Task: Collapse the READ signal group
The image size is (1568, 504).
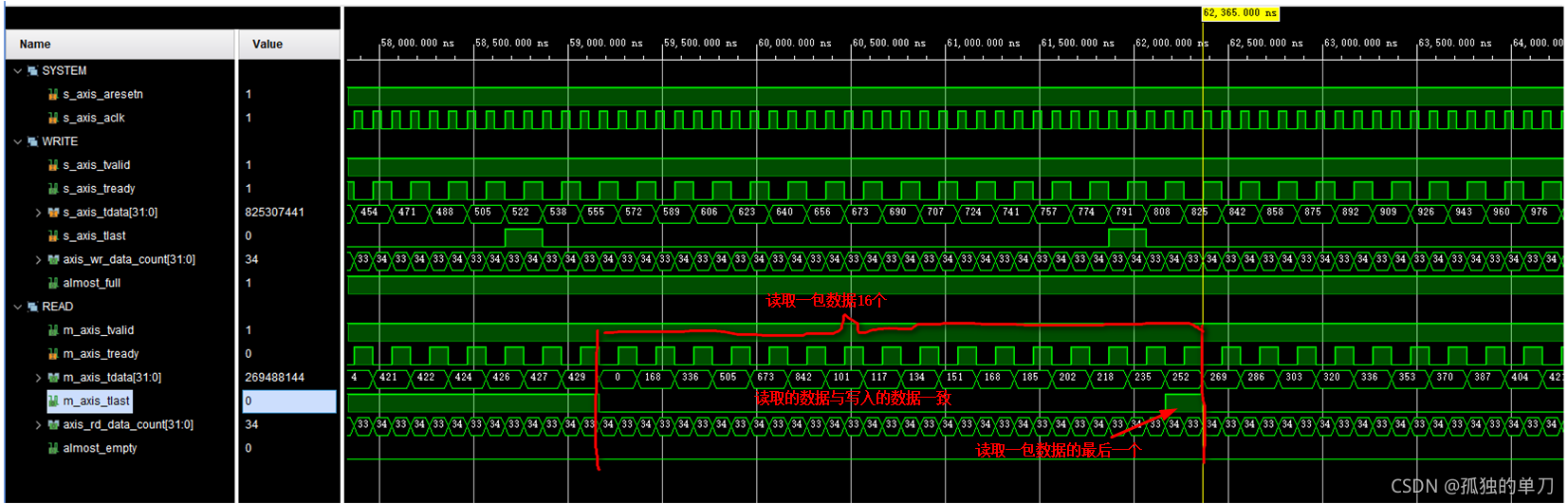Action: [x=17, y=307]
